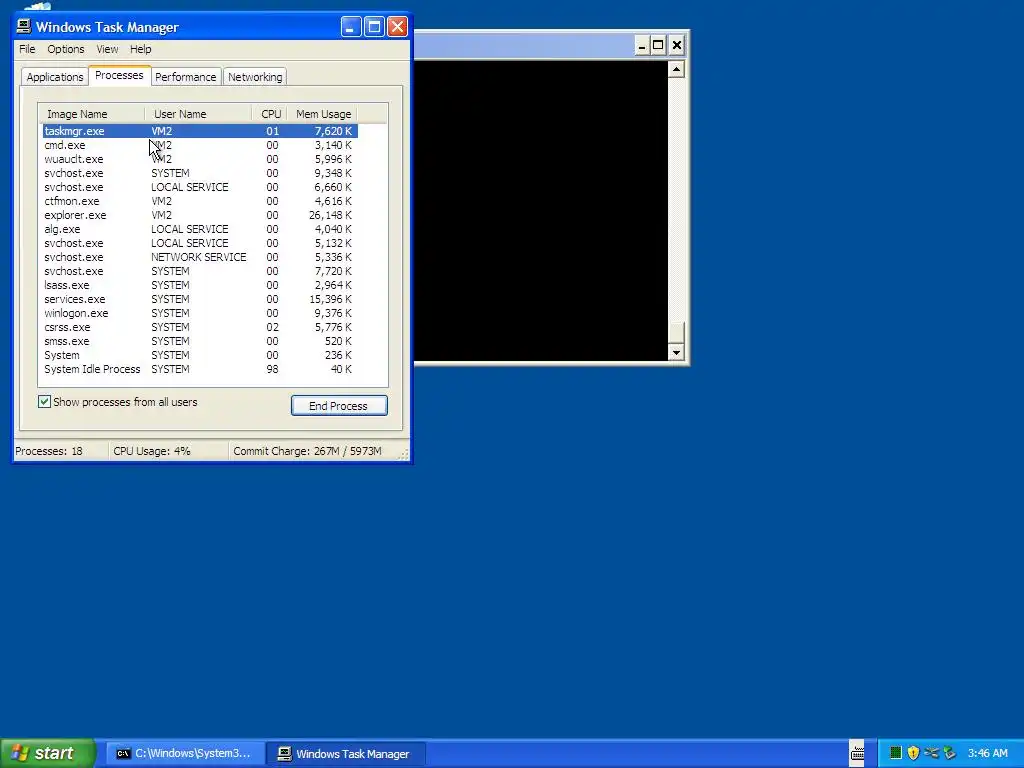Select the winlogon.exe process

tap(199, 313)
